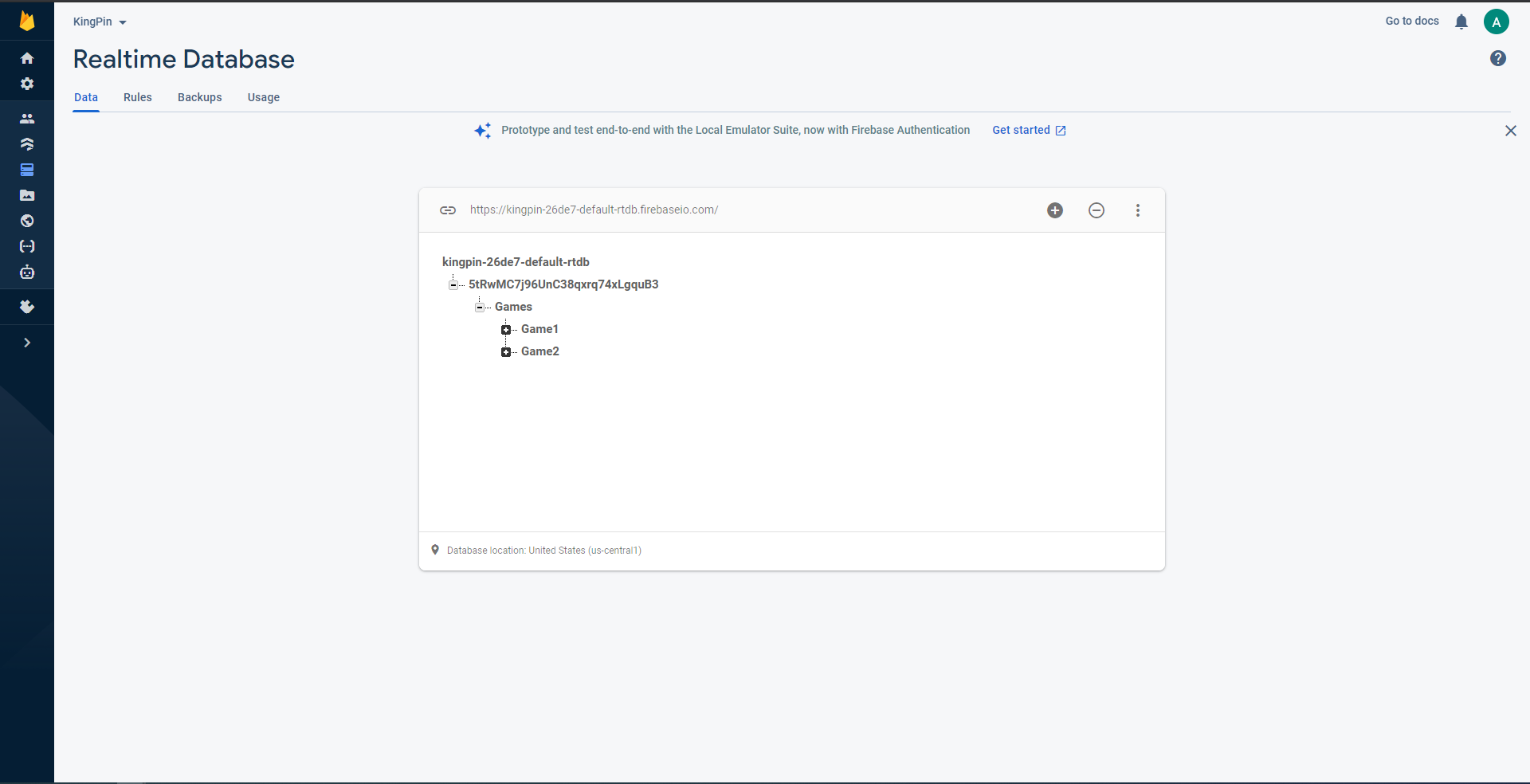Image resolution: width=1530 pixels, height=784 pixels.
Task: Dismiss the emulator suite banner
Action: (x=1511, y=131)
